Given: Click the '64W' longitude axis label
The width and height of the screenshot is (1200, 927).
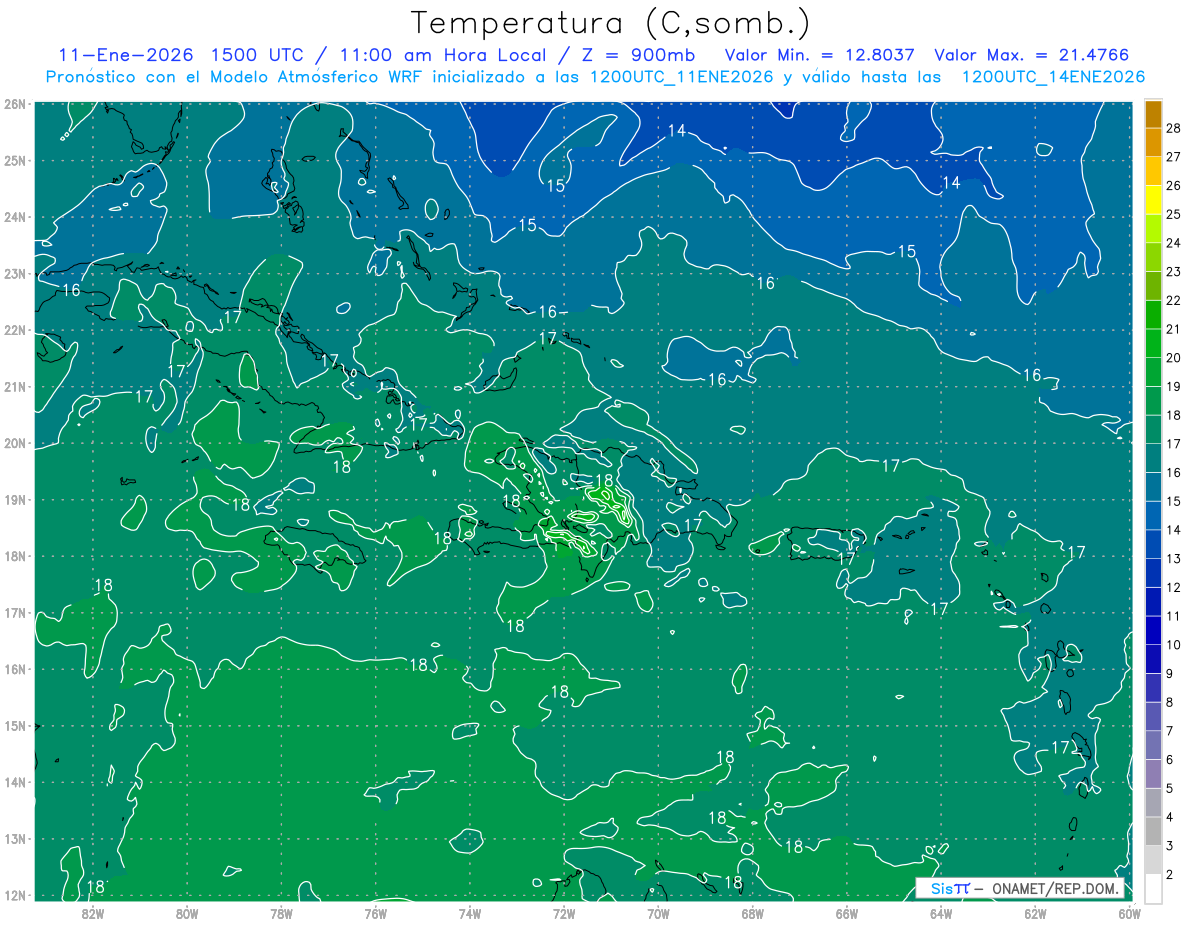Looking at the screenshot, I should click(x=941, y=913).
